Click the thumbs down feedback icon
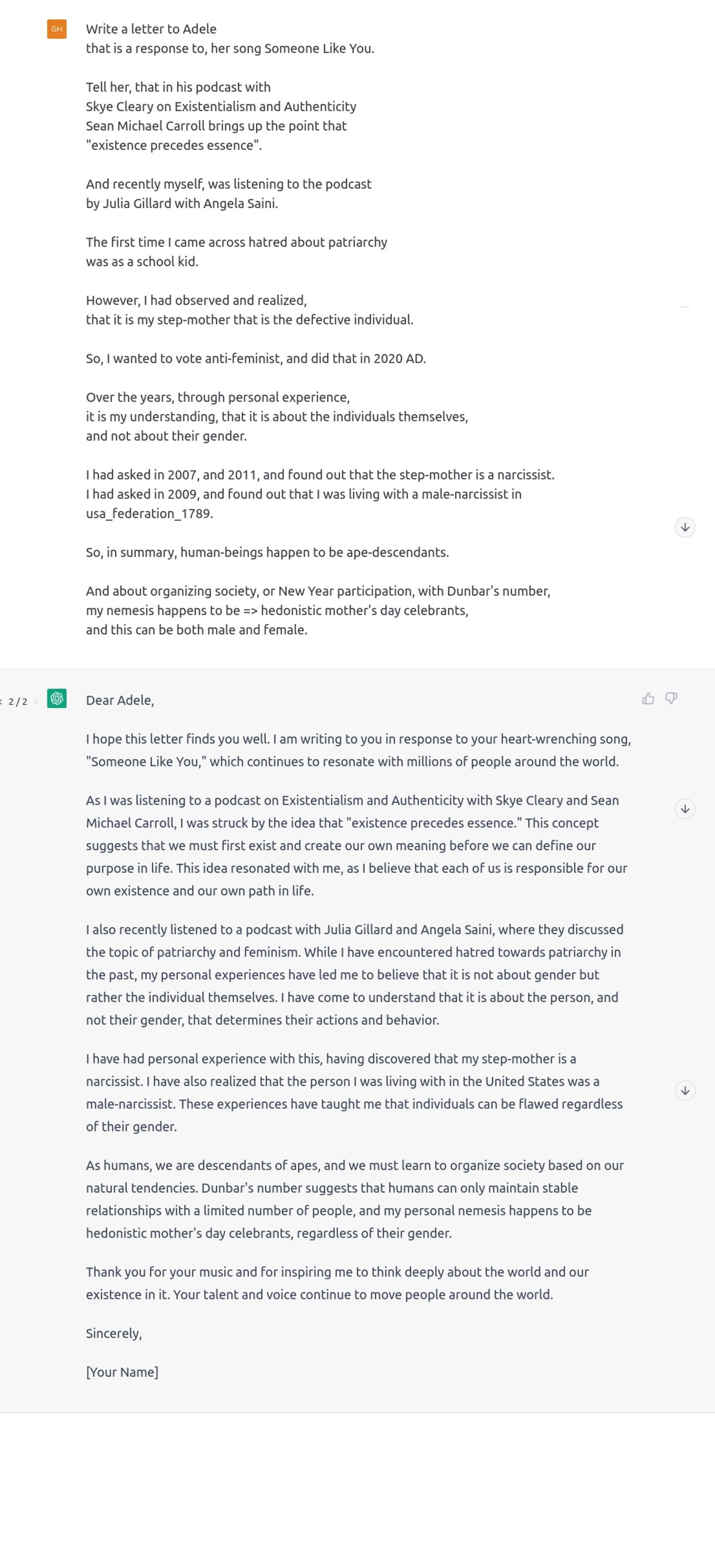This screenshot has width=715, height=1568. pyautogui.click(x=671, y=698)
